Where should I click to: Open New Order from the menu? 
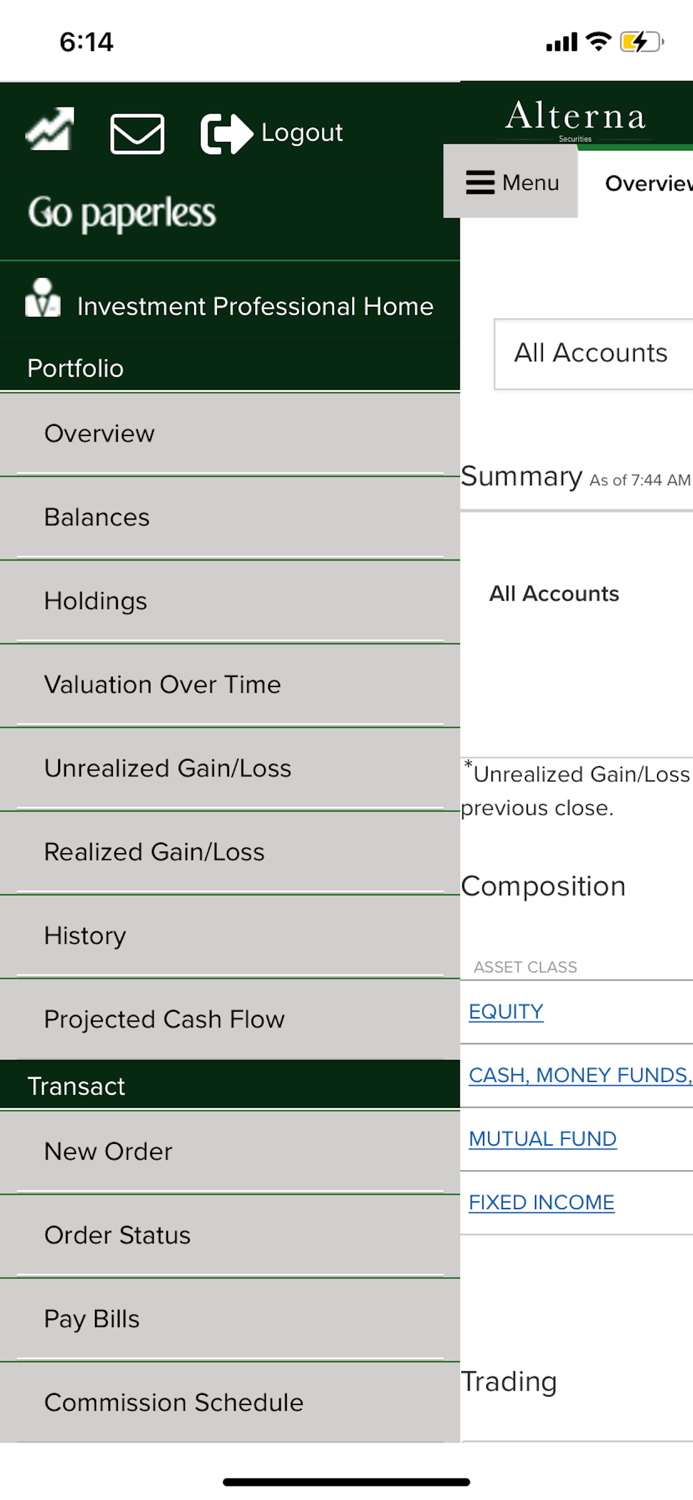pos(108,1151)
